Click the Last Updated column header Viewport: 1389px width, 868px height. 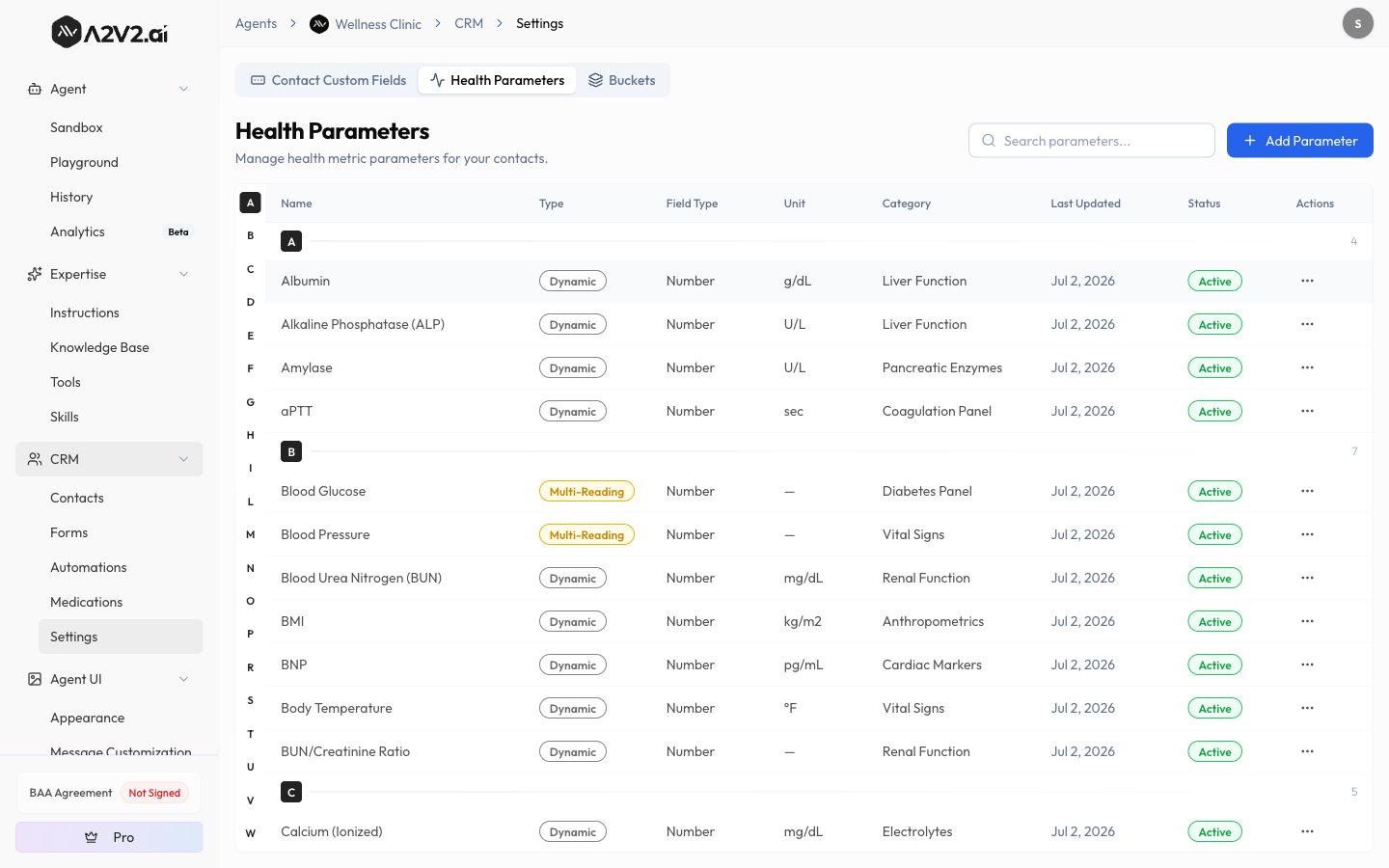click(x=1085, y=203)
